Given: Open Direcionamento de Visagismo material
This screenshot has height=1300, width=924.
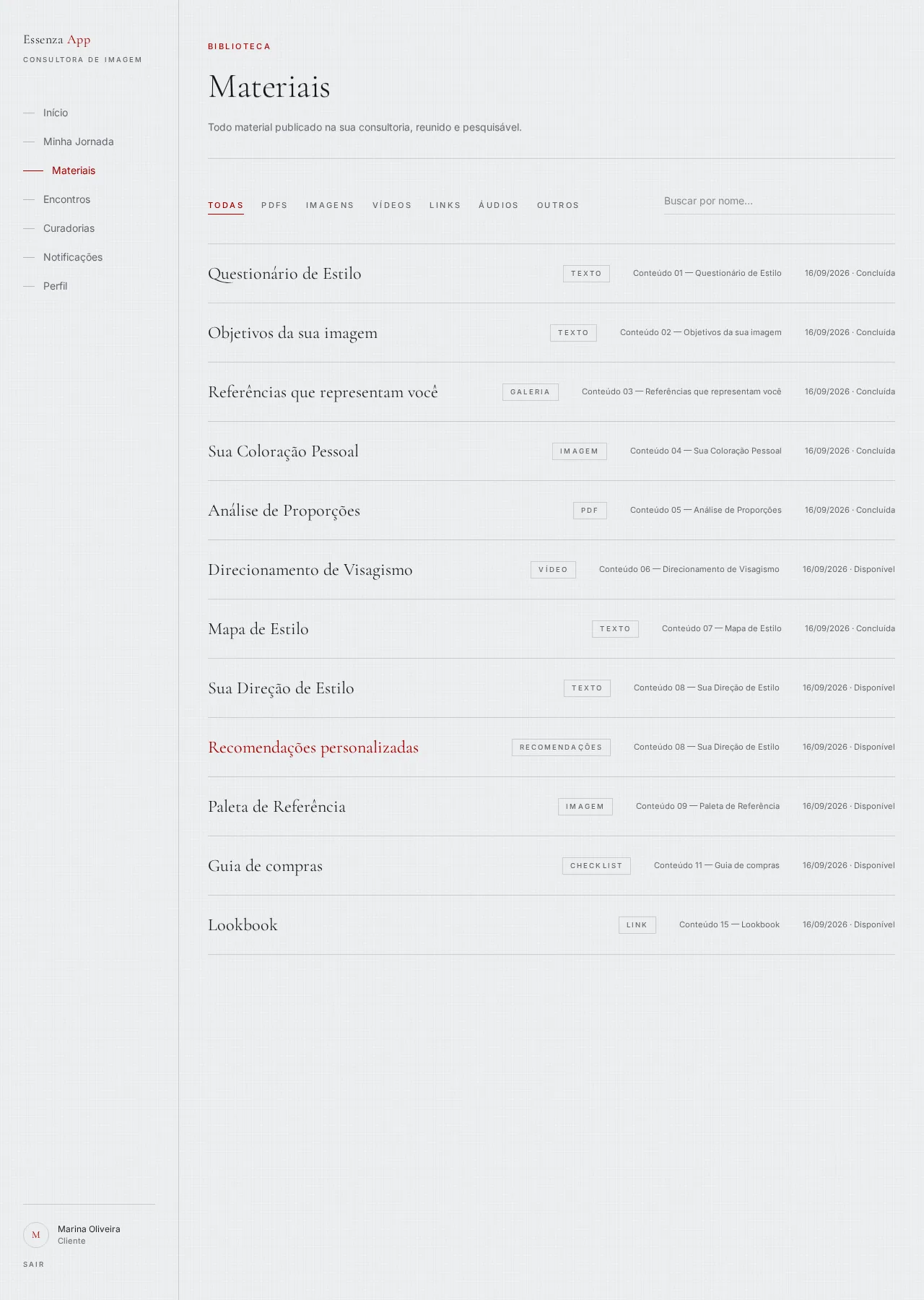Looking at the screenshot, I should coord(310,570).
